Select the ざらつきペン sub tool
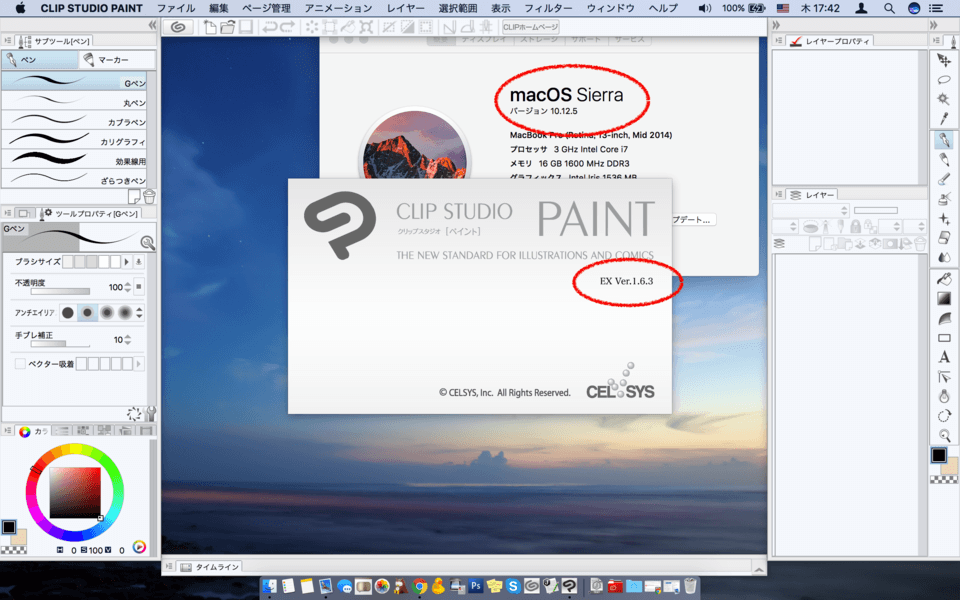Screen dimensions: 960x600 [74, 178]
